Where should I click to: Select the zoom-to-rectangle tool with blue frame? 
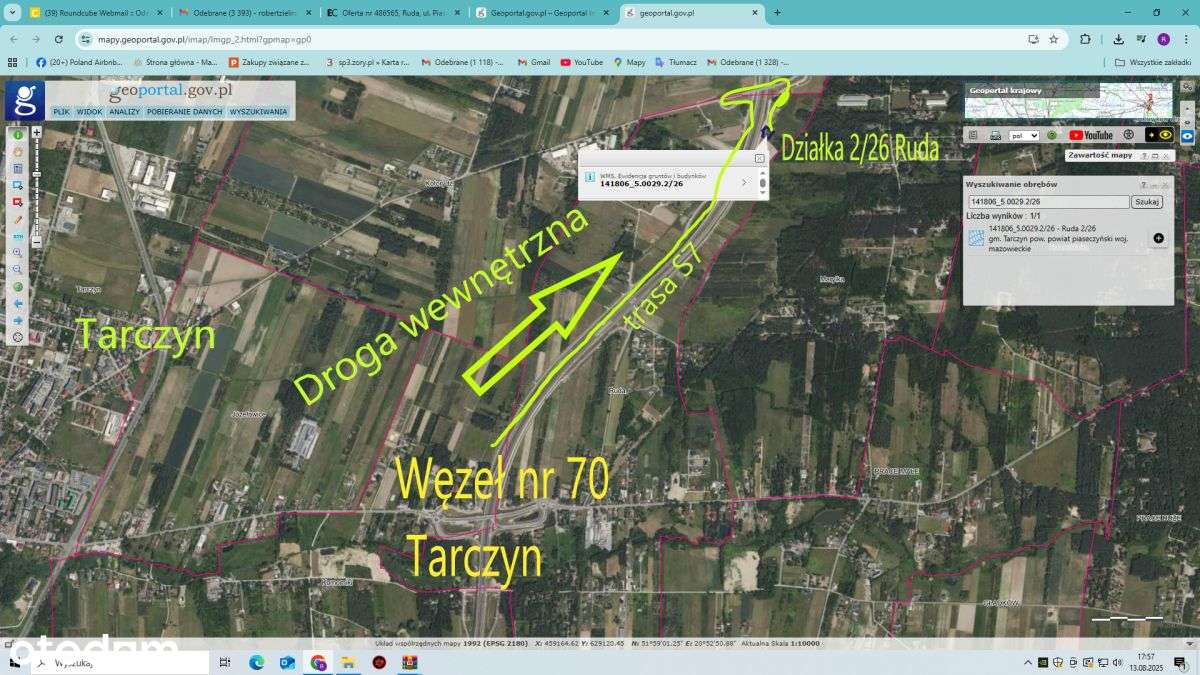(x=18, y=185)
